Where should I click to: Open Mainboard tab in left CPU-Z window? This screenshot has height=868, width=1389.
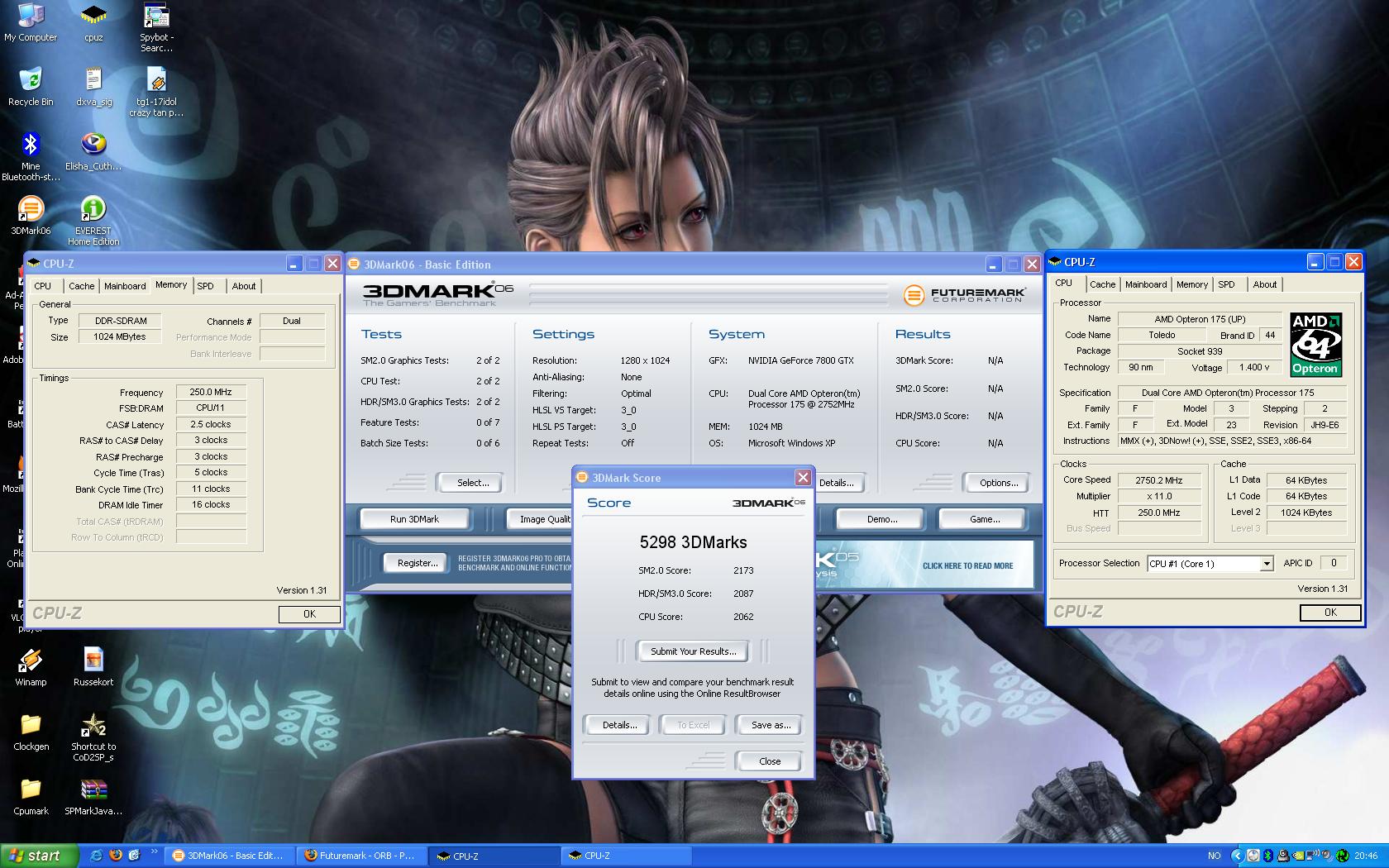[x=125, y=286]
